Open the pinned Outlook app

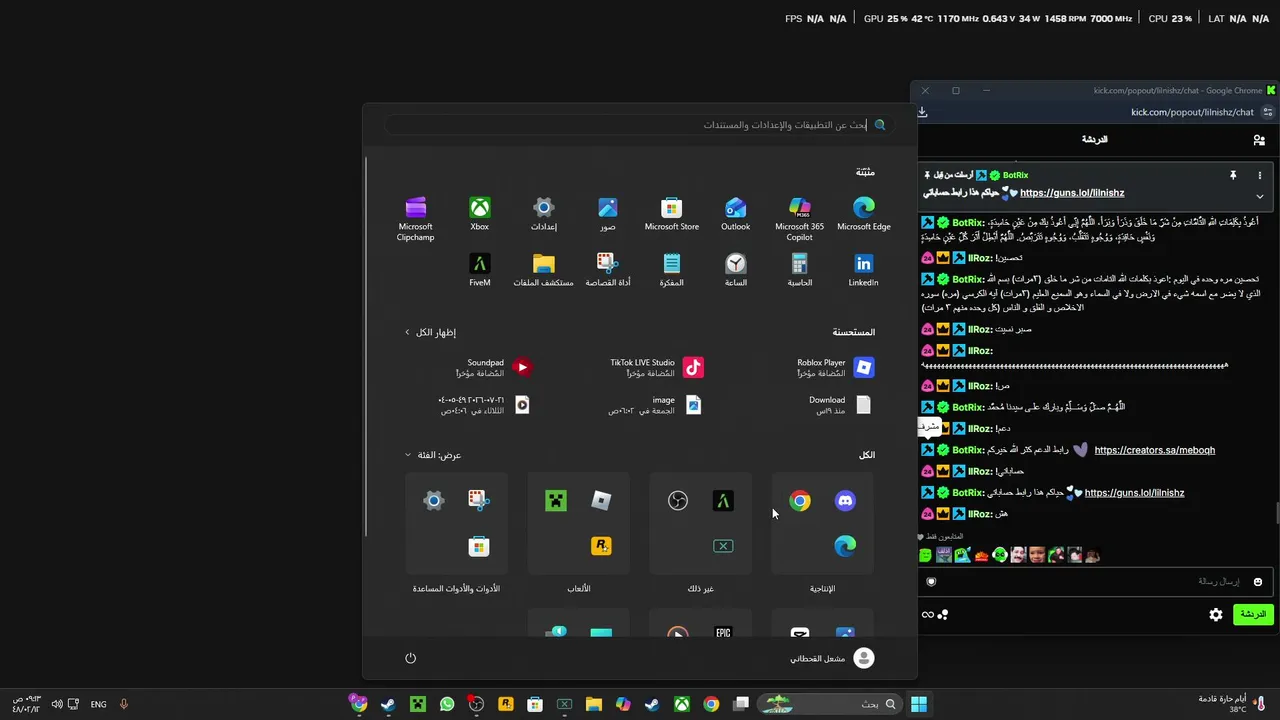pos(735,214)
